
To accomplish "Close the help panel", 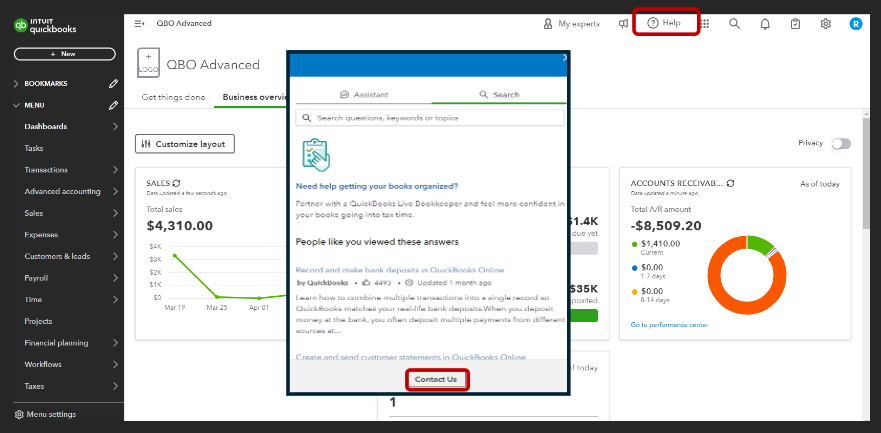I will point(565,57).
